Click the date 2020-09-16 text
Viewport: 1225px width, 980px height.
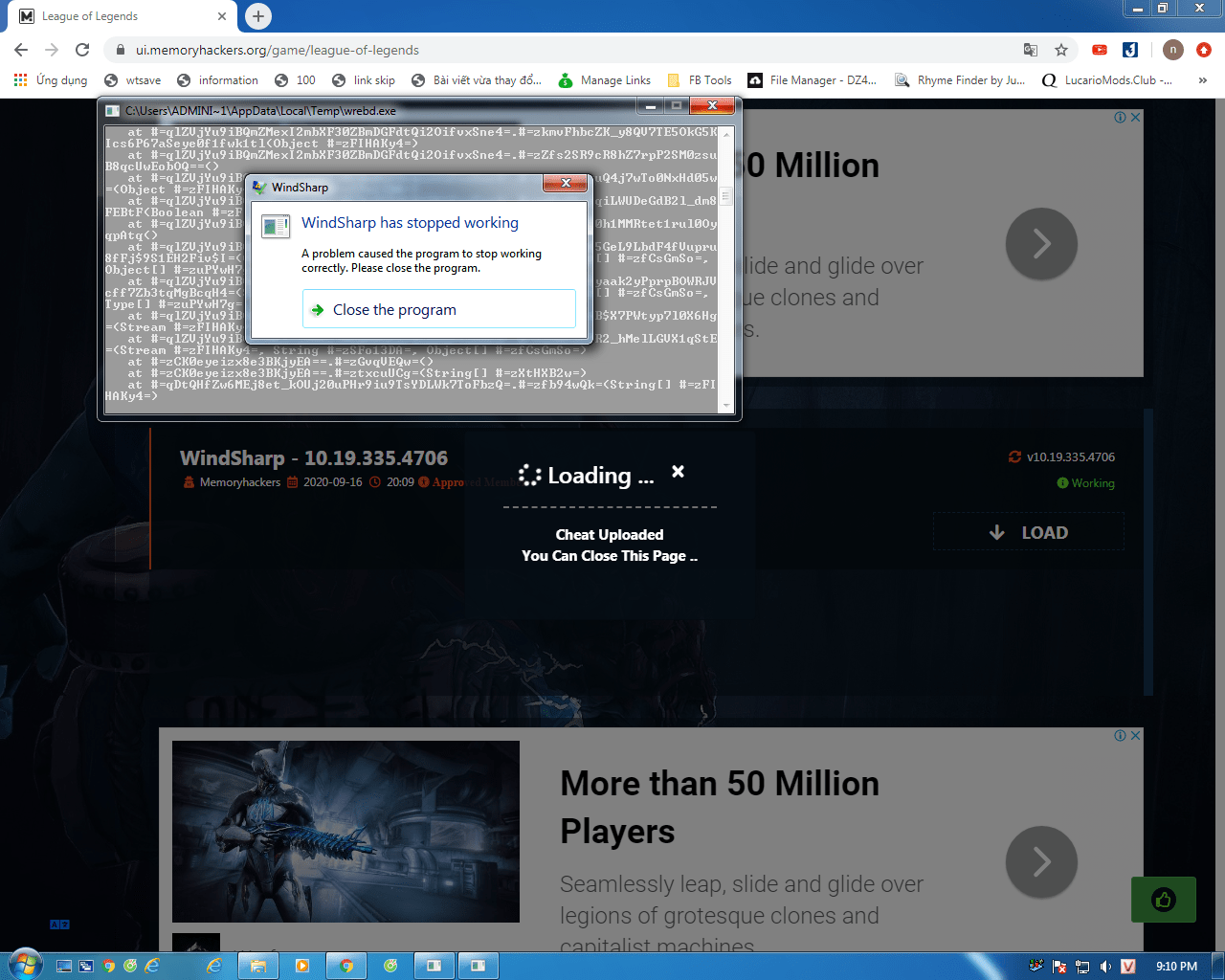tap(332, 482)
